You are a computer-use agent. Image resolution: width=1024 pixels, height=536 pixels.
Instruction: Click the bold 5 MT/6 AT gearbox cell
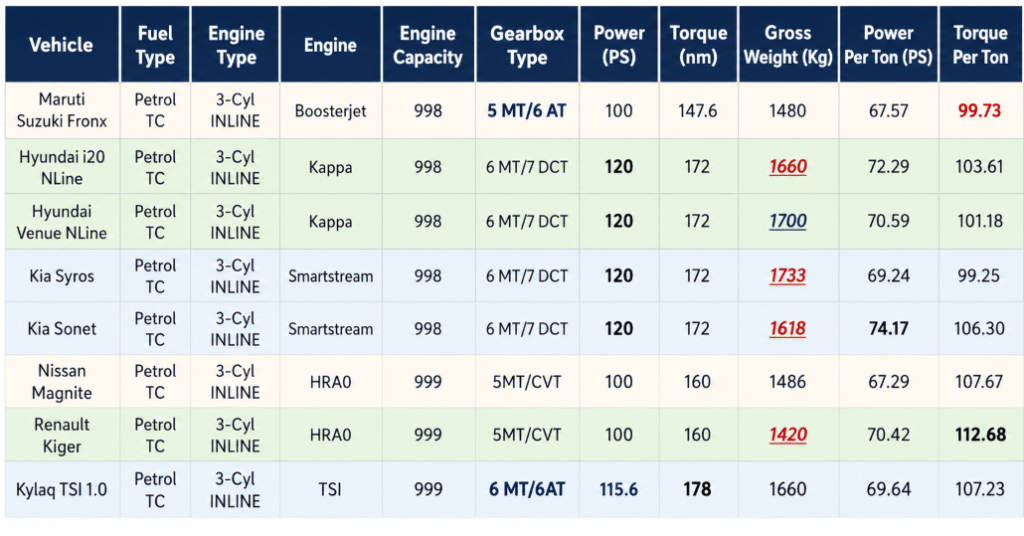click(527, 111)
